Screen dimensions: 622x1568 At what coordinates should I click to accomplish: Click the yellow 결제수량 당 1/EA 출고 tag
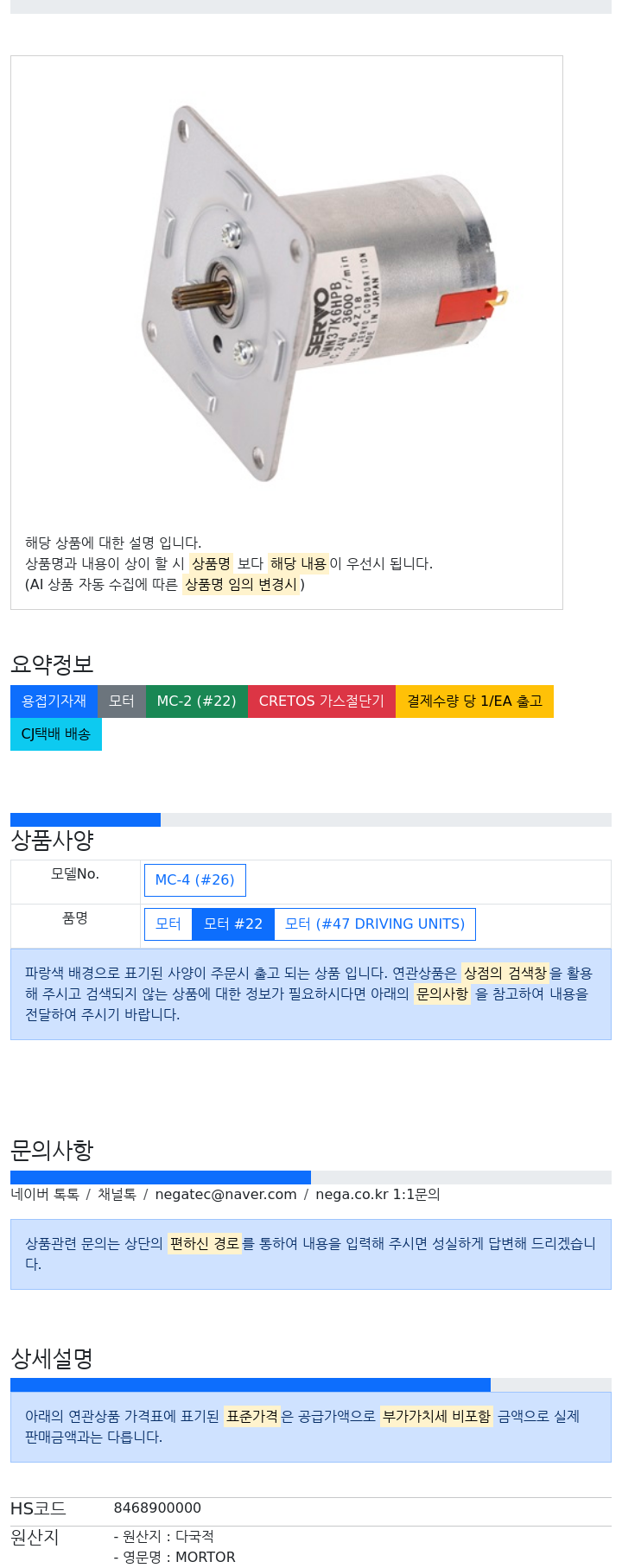click(x=474, y=701)
